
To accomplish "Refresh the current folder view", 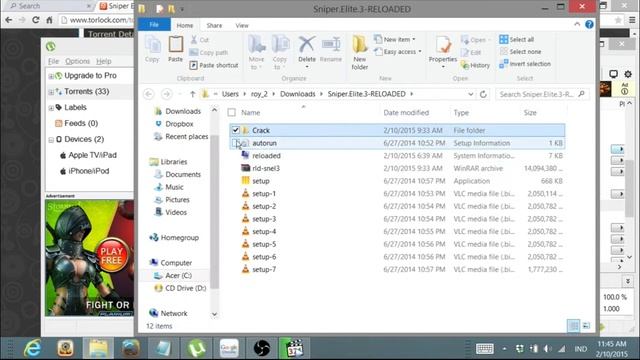I will click(483, 94).
